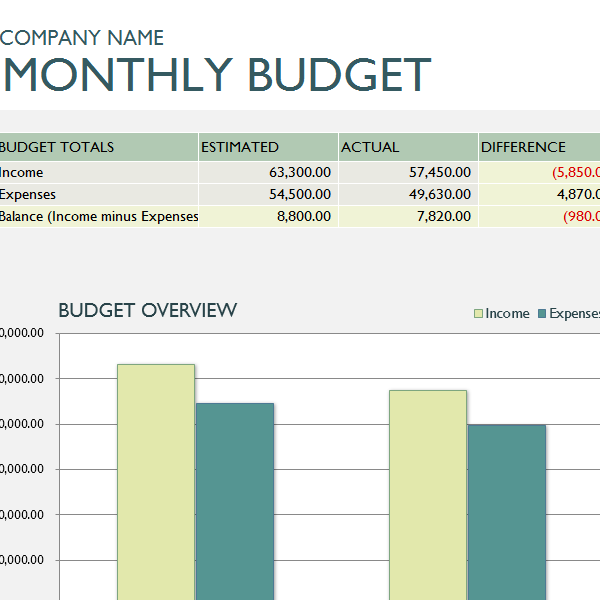Viewport: 600px width, 600px height.
Task: Select the first teal Expenses bar
Action: [x=235, y=502]
